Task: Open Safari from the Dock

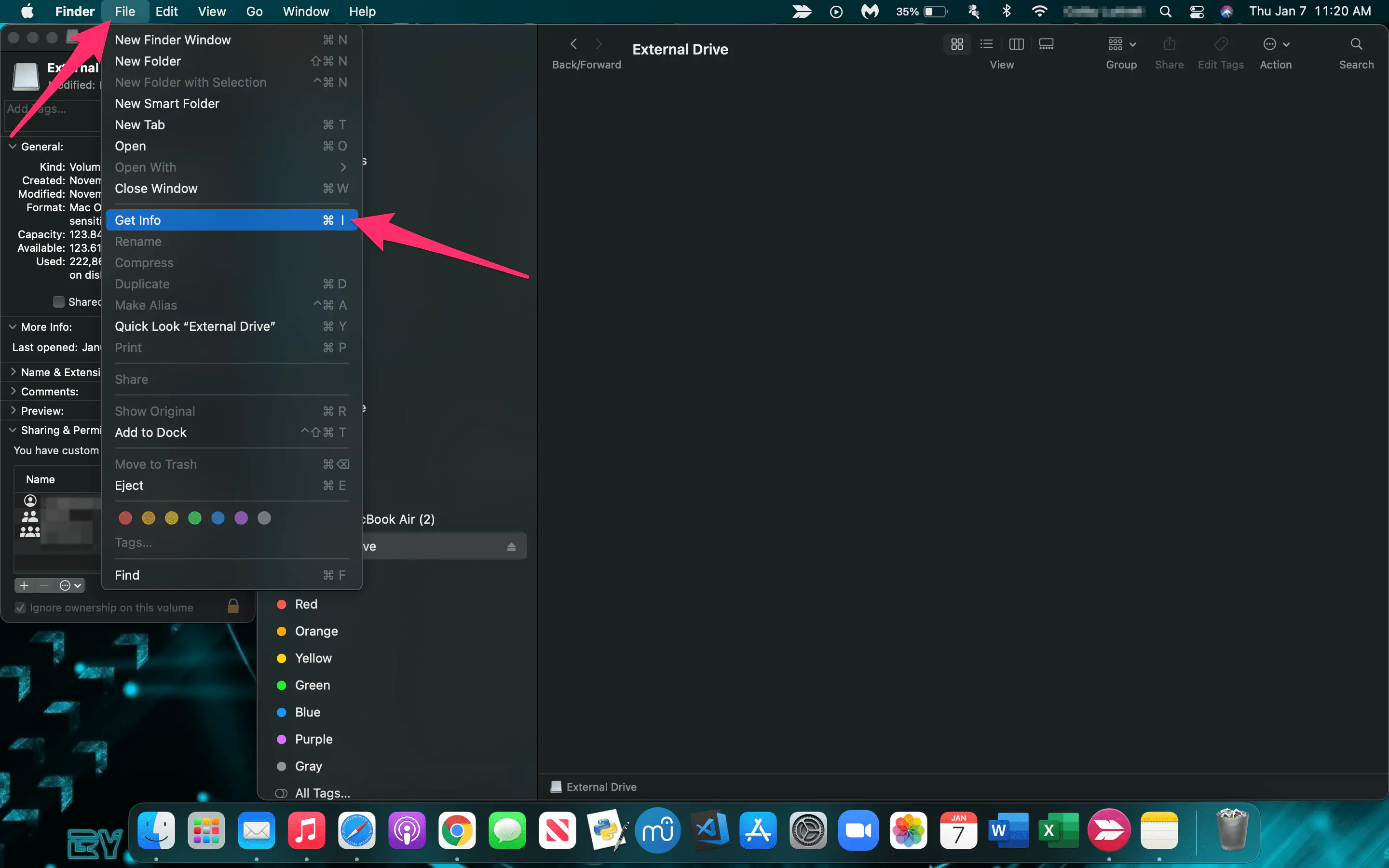Action: pos(356,831)
